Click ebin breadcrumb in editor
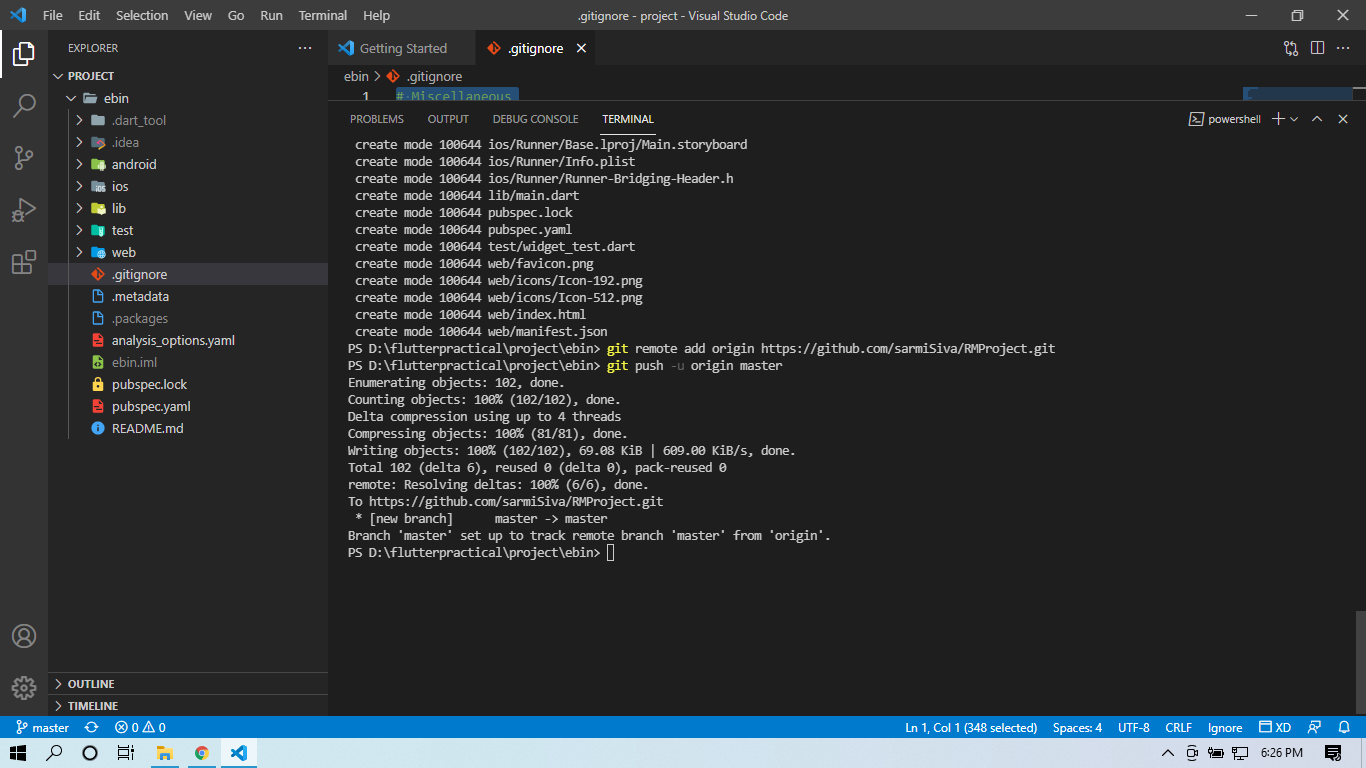The image size is (1366, 768). tap(356, 76)
